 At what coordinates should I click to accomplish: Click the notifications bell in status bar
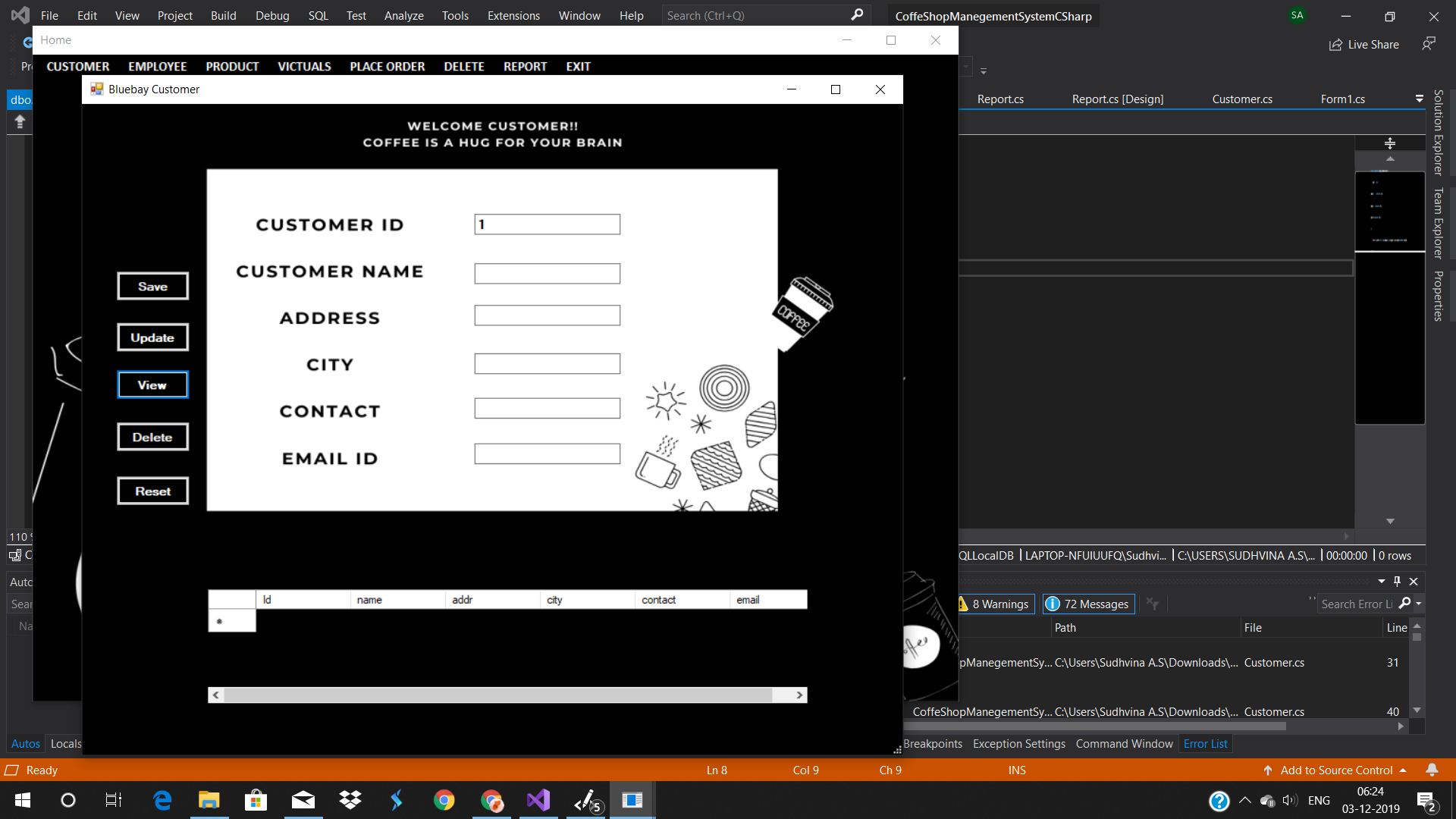pyautogui.click(x=1432, y=770)
